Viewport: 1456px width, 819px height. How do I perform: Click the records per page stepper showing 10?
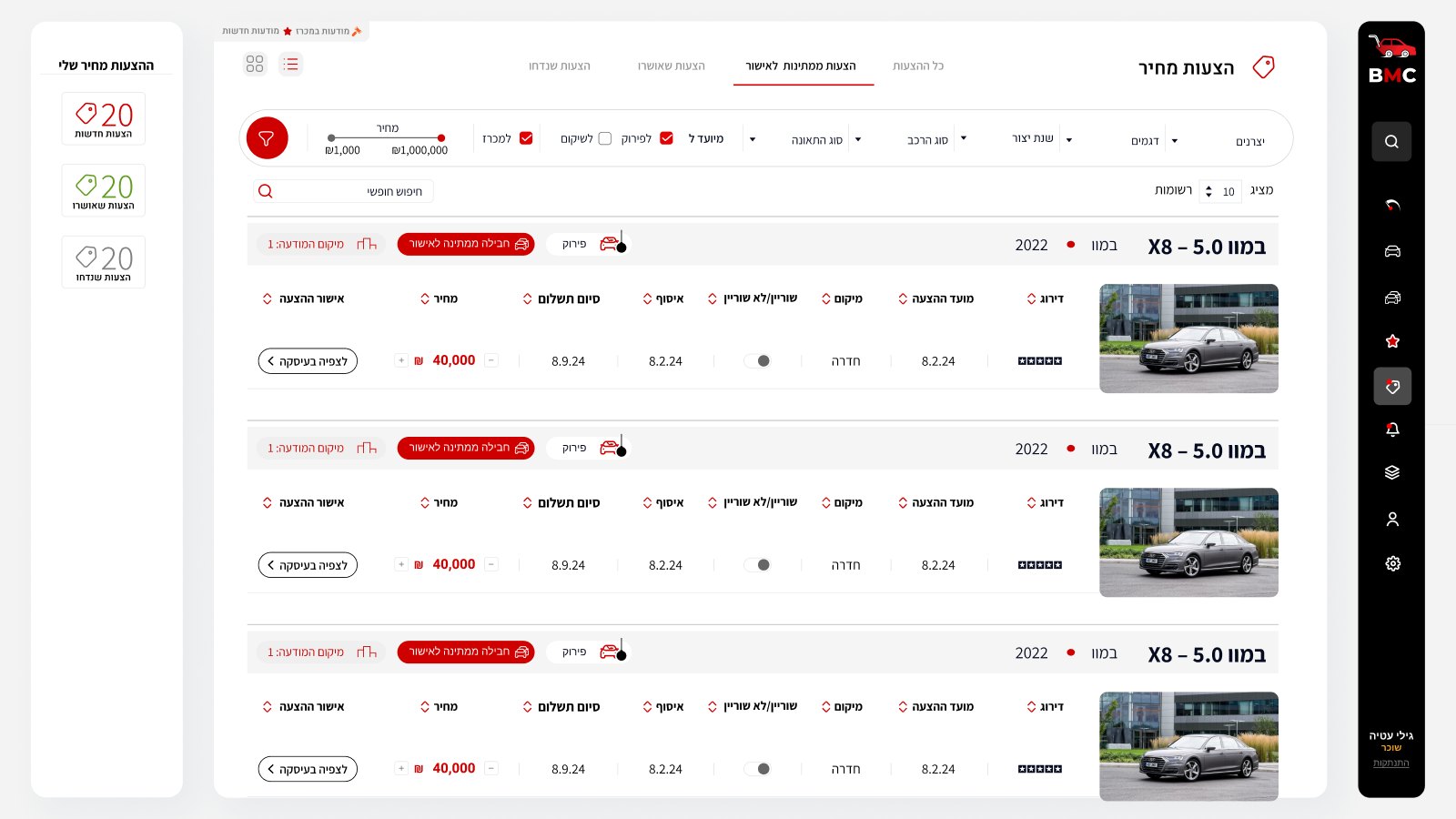click(x=1220, y=191)
